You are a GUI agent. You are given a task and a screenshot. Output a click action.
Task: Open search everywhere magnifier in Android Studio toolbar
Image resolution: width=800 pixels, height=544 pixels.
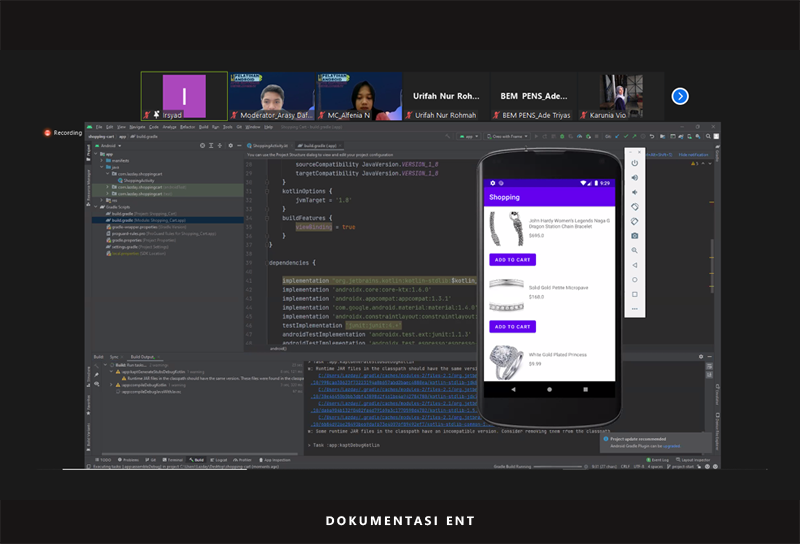708,136
